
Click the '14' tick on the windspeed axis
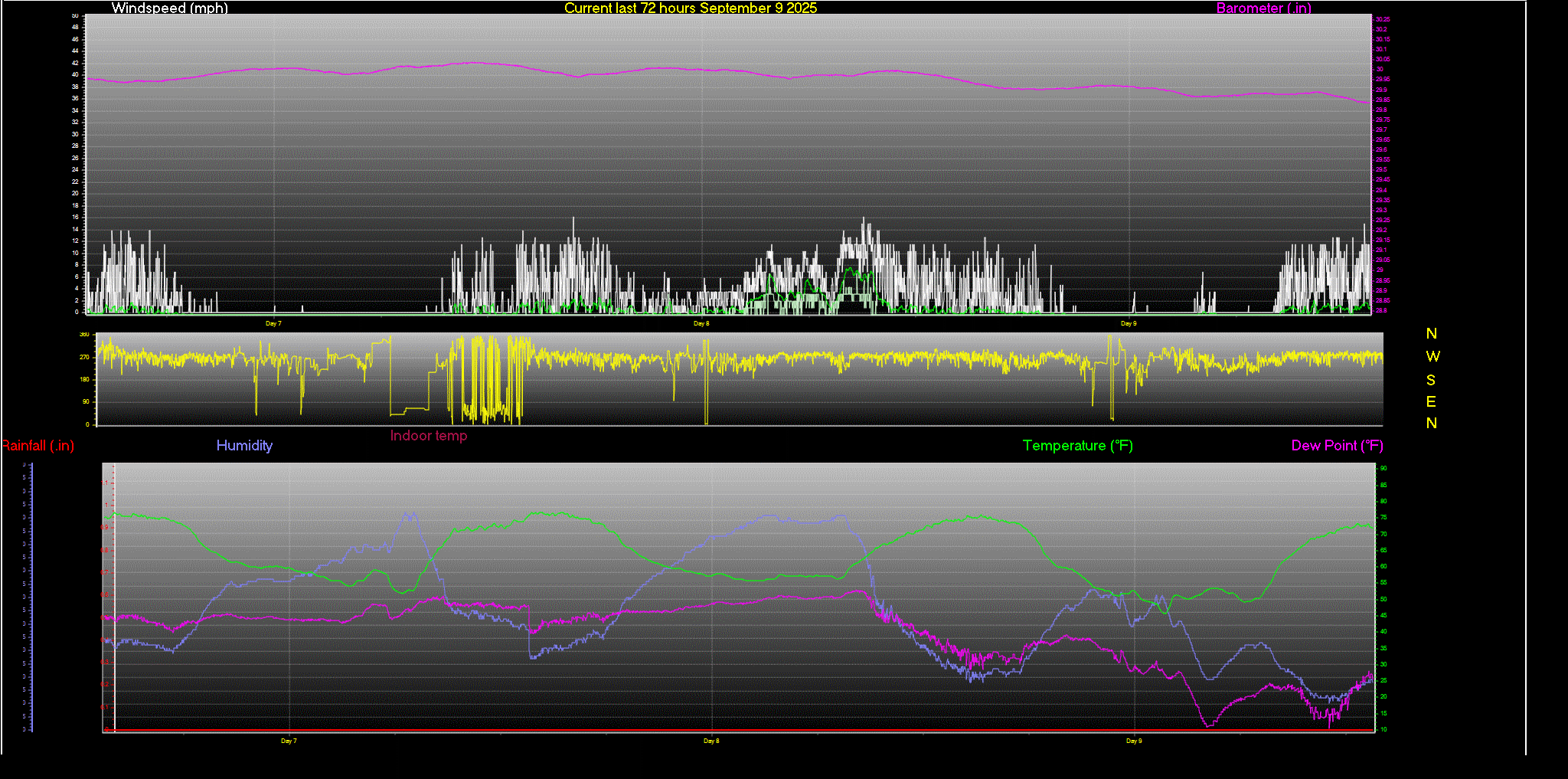pyautogui.click(x=75, y=229)
